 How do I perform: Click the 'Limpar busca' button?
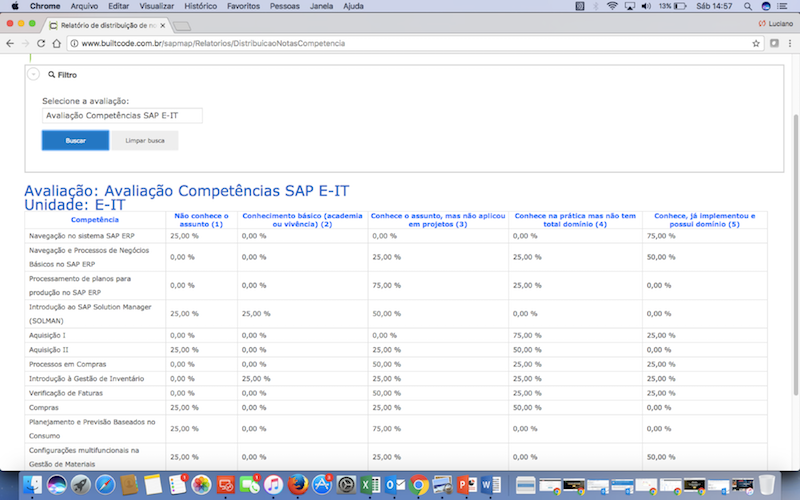pos(145,140)
